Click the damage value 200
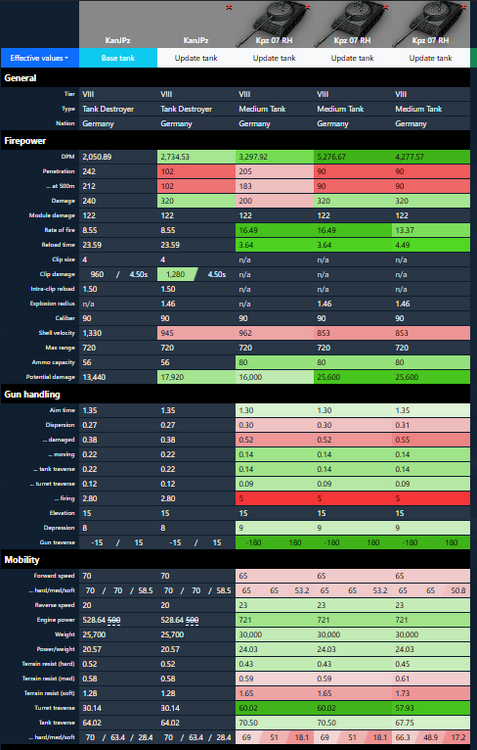 [245, 201]
